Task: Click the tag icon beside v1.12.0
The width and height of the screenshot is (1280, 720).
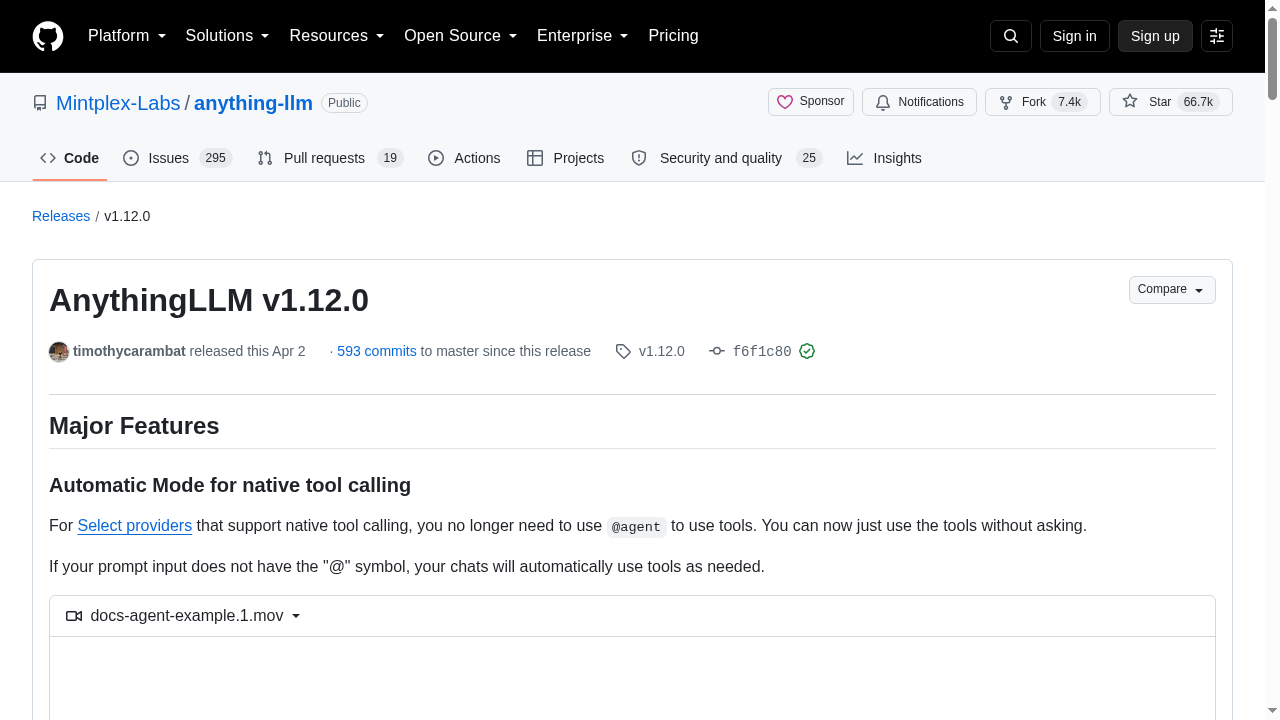Action: 623,351
